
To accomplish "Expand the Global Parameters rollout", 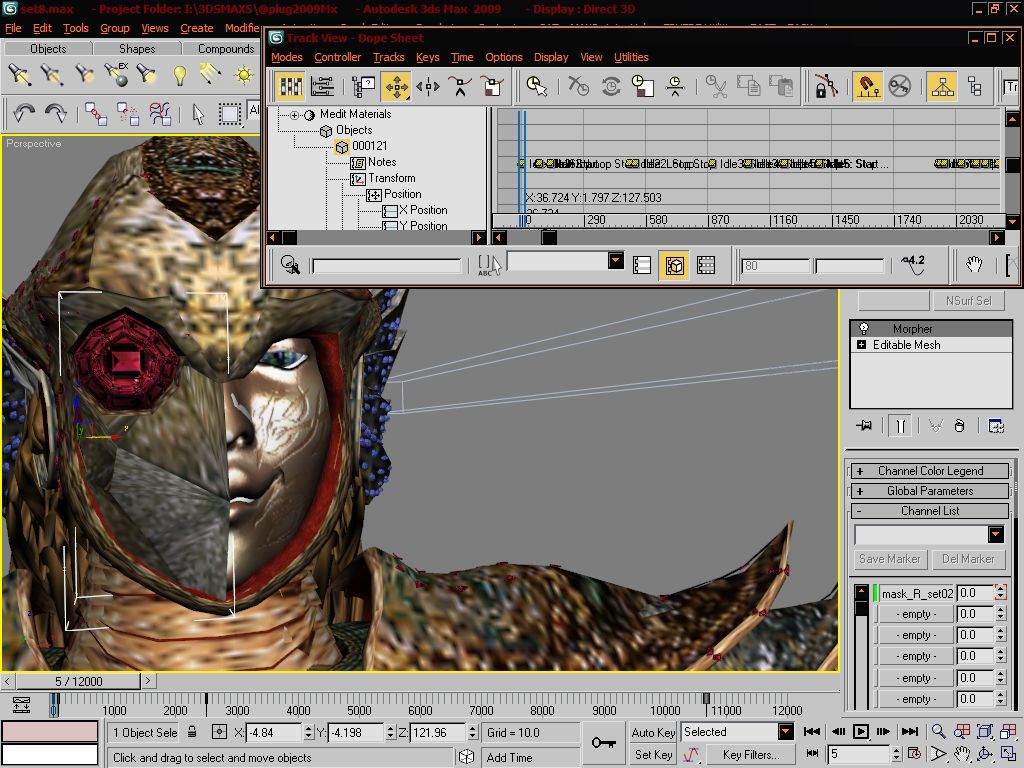I will pos(929,491).
